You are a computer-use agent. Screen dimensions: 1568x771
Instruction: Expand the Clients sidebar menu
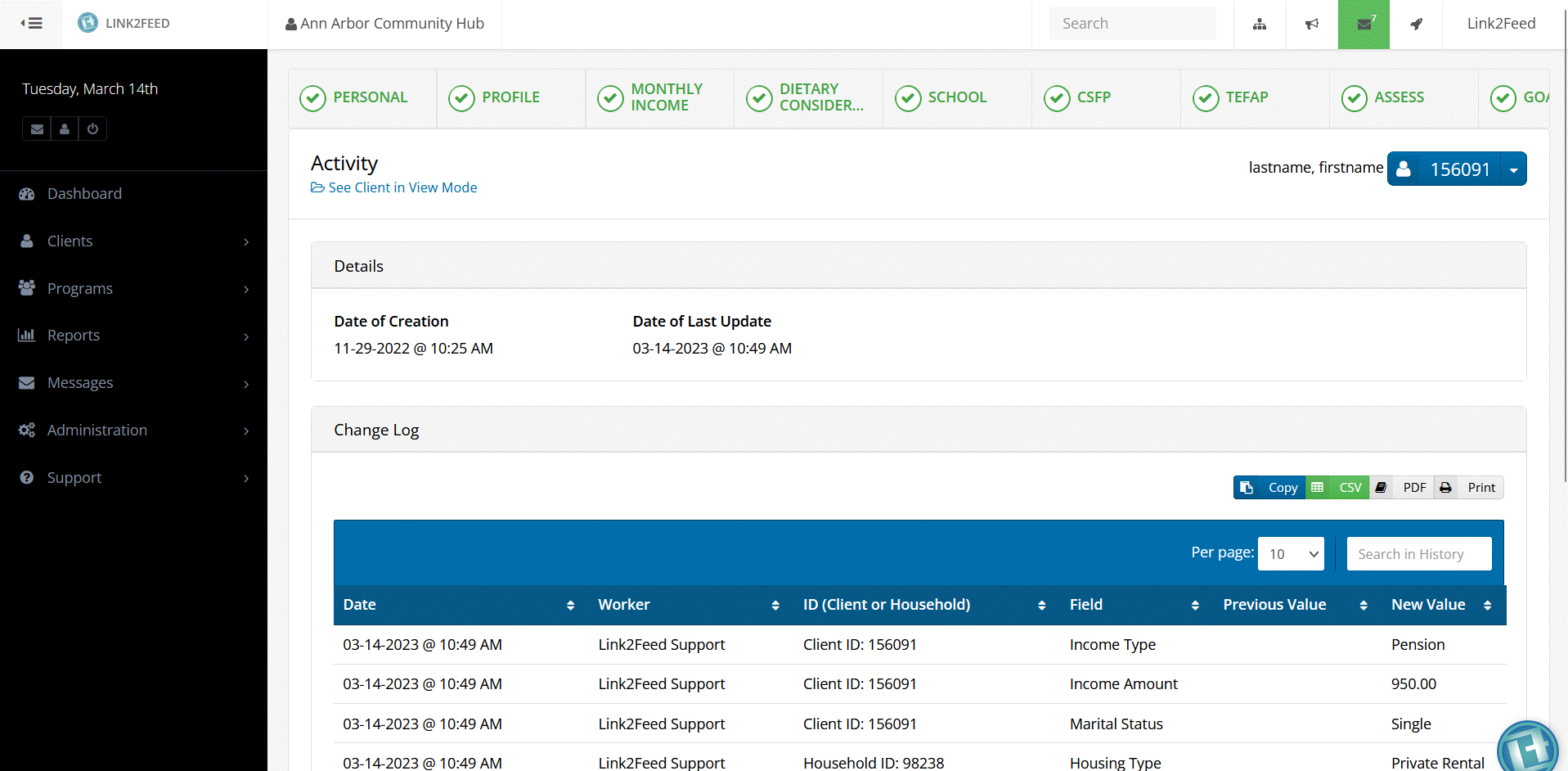click(133, 241)
